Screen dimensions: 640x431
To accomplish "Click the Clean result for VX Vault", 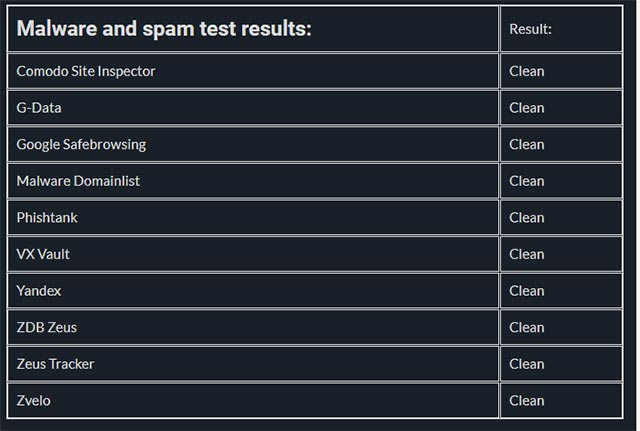I will pyautogui.click(x=527, y=254).
